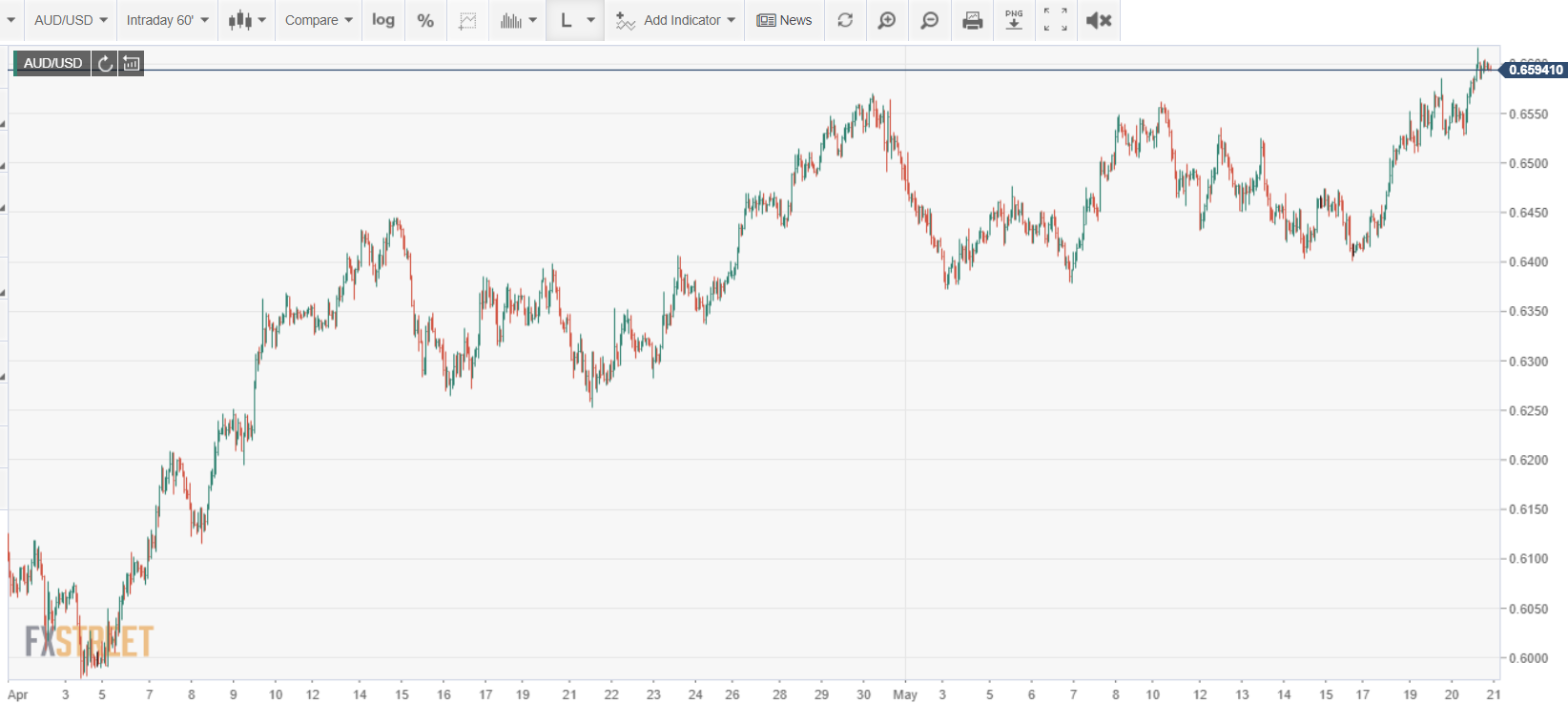This screenshot has width=1568, height=704.
Task: Click the leftmost toolbar dropdown arrow
Action: click(x=11, y=20)
